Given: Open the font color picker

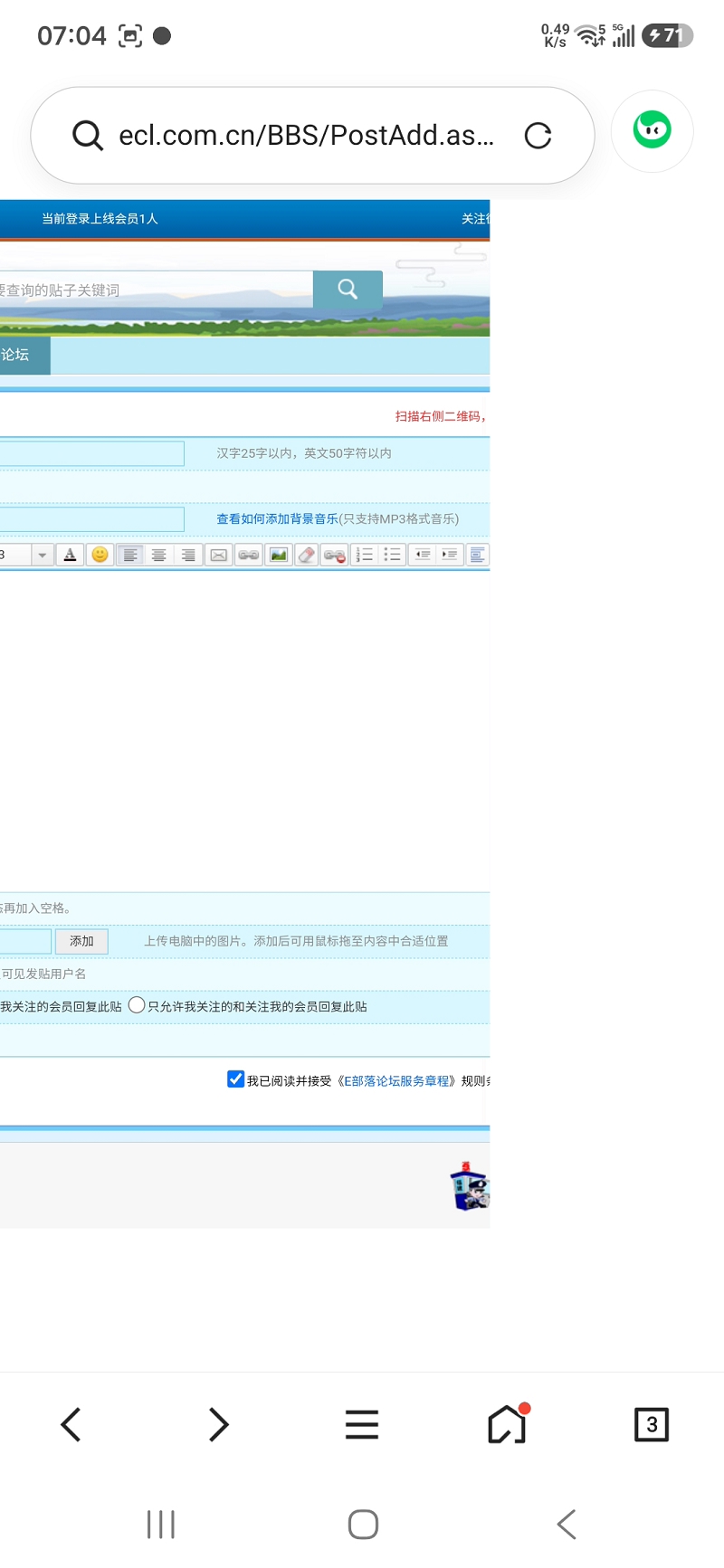Looking at the screenshot, I should [x=71, y=555].
